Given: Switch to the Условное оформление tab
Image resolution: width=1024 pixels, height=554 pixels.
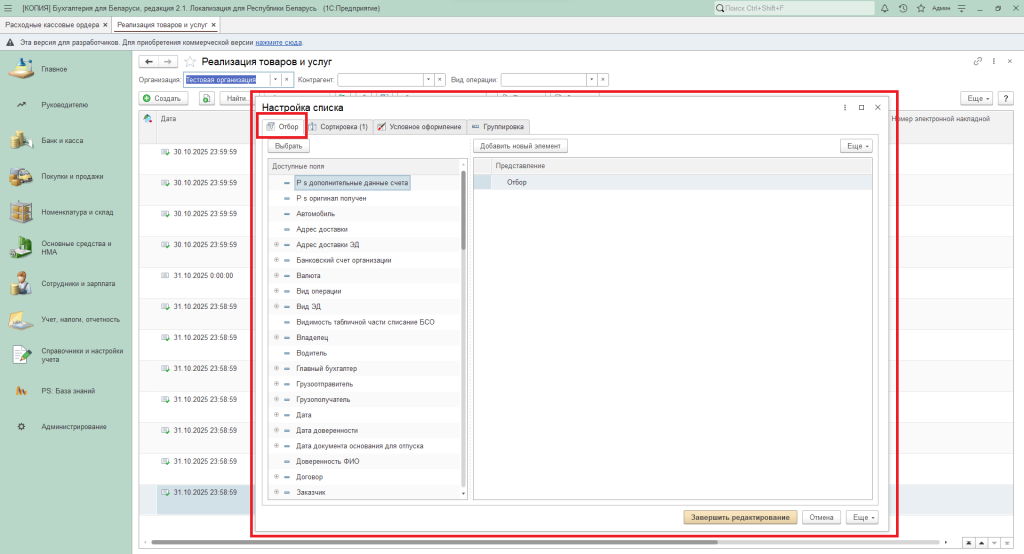Looking at the screenshot, I should (419, 127).
